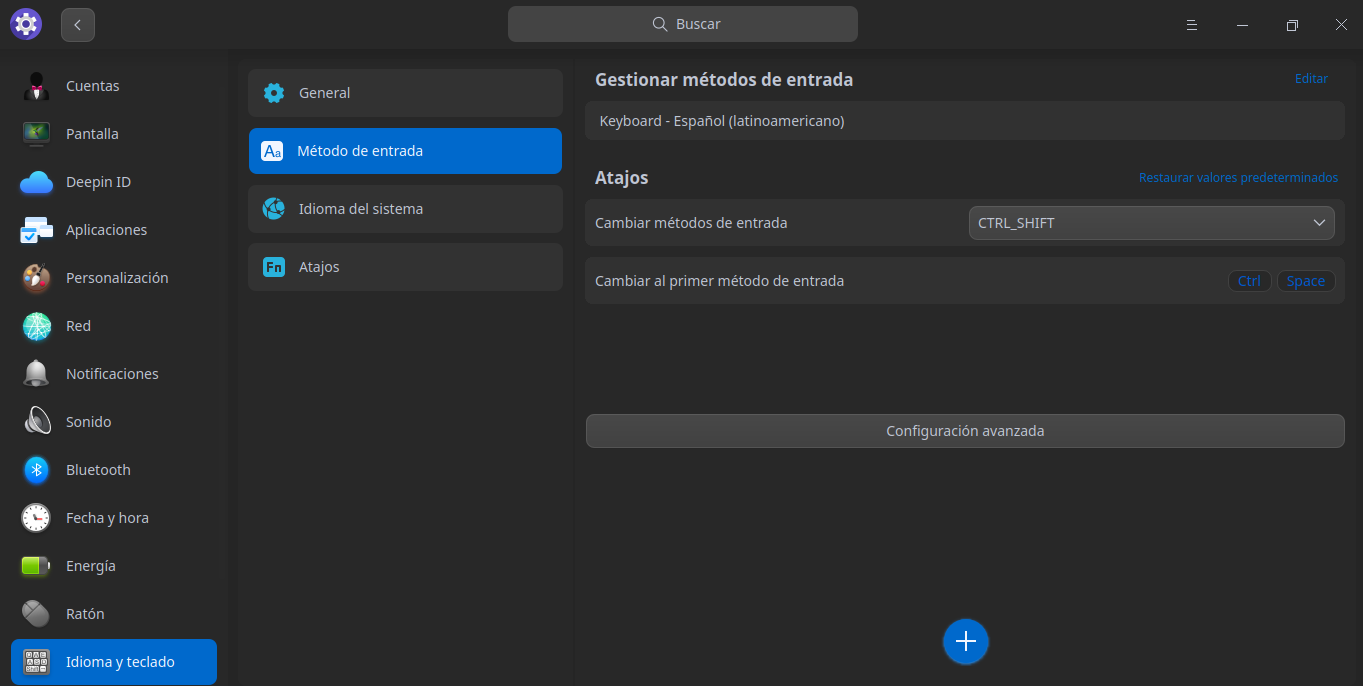Select the Deepin ID label in sidebar
The width and height of the screenshot is (1363, 686).
(x=98, y=182)
